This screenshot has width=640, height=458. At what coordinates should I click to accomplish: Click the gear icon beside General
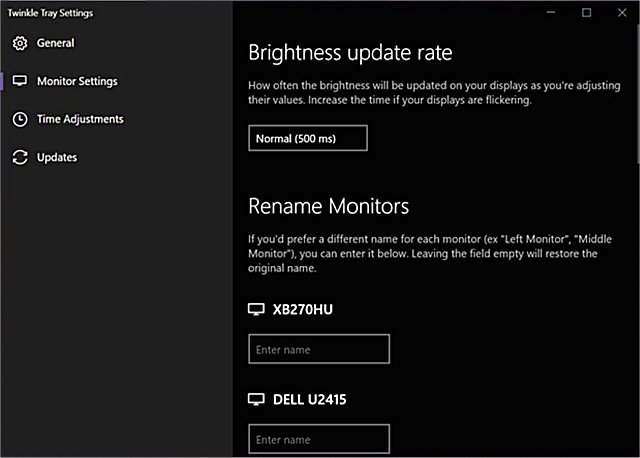click(19, 43)
